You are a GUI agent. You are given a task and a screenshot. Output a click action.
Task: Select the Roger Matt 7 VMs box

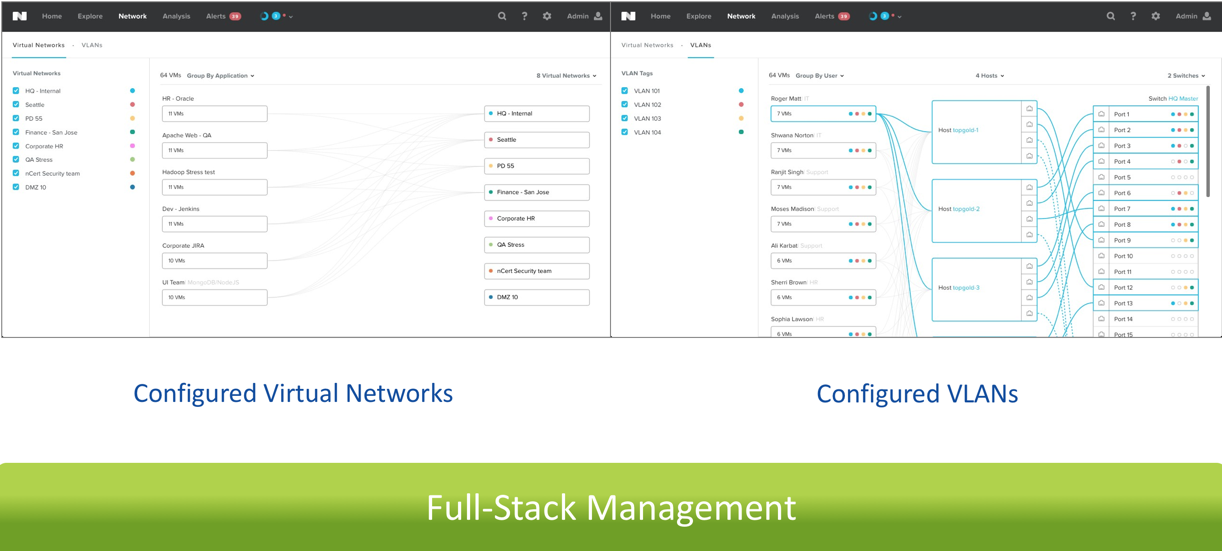823,114
